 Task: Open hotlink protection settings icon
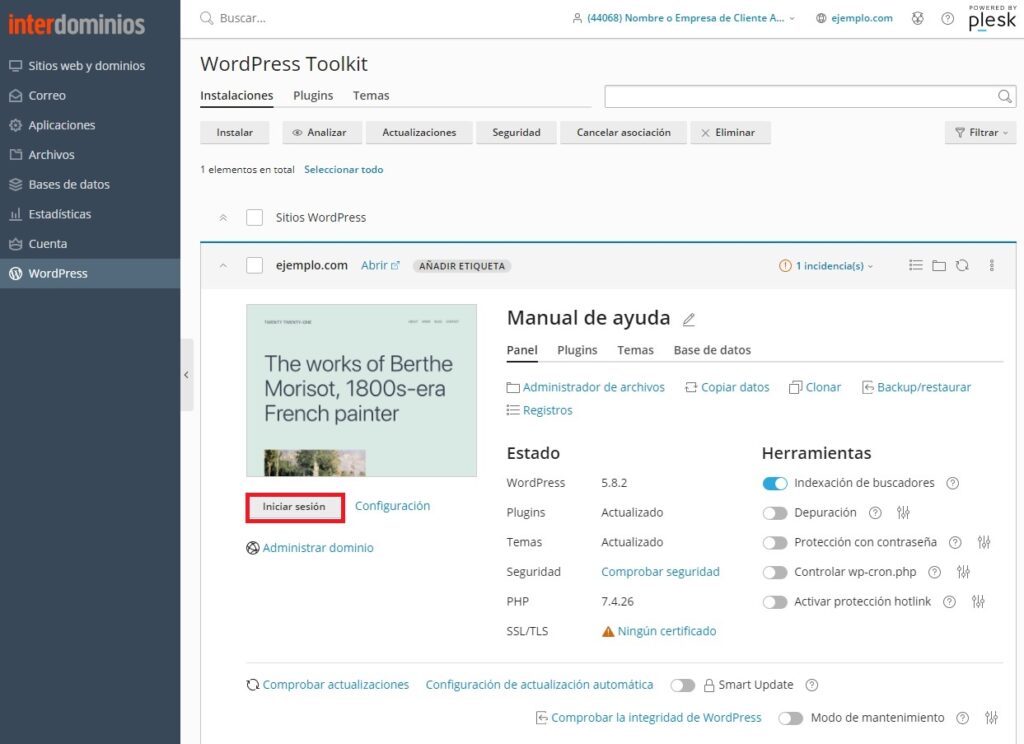click(x=978, y=602)
